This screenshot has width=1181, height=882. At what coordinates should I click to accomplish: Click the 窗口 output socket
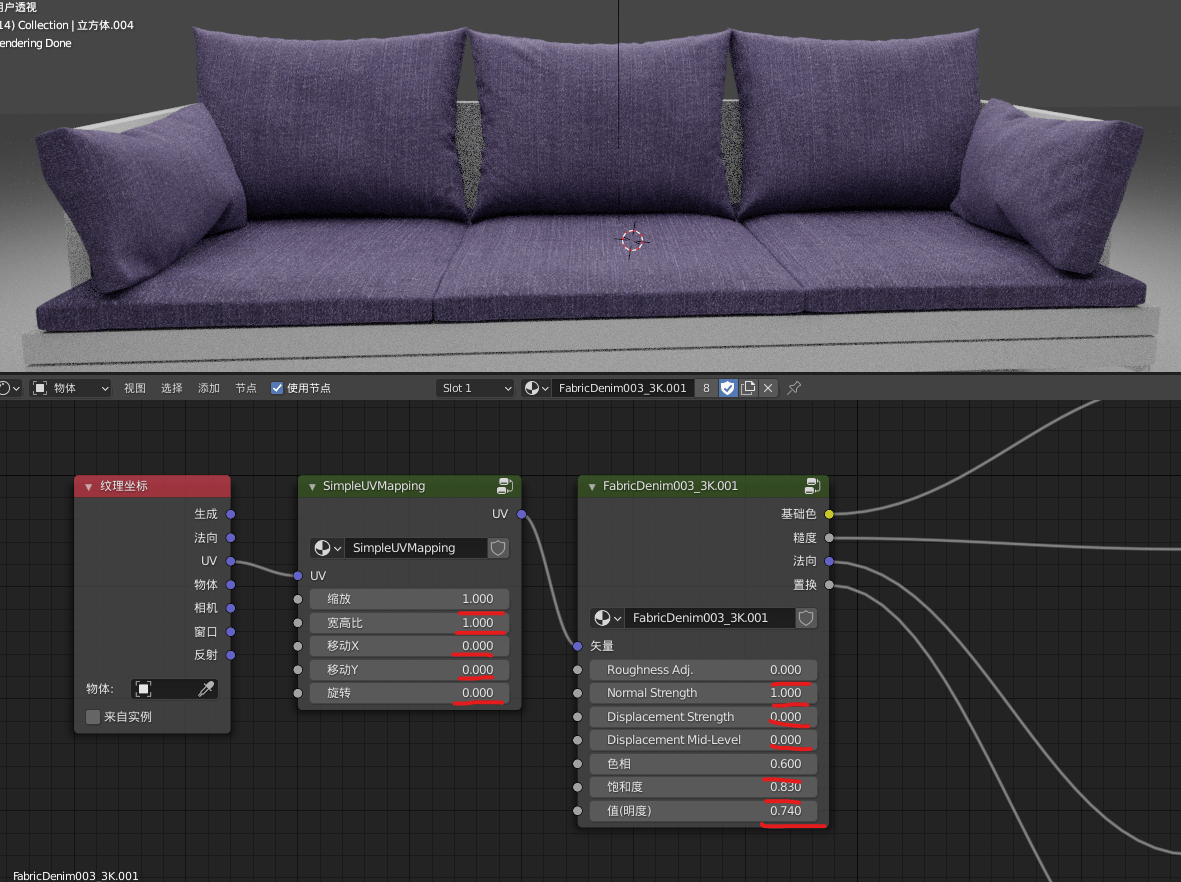click(230, 631)
